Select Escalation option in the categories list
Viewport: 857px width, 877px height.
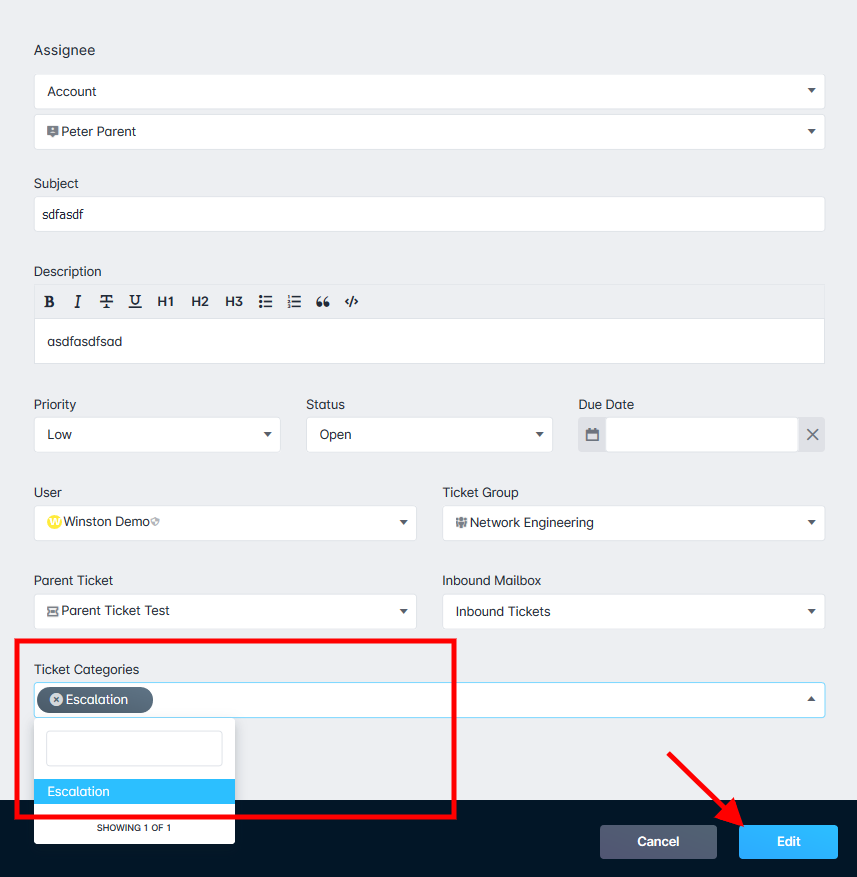(x=134, y=791)
